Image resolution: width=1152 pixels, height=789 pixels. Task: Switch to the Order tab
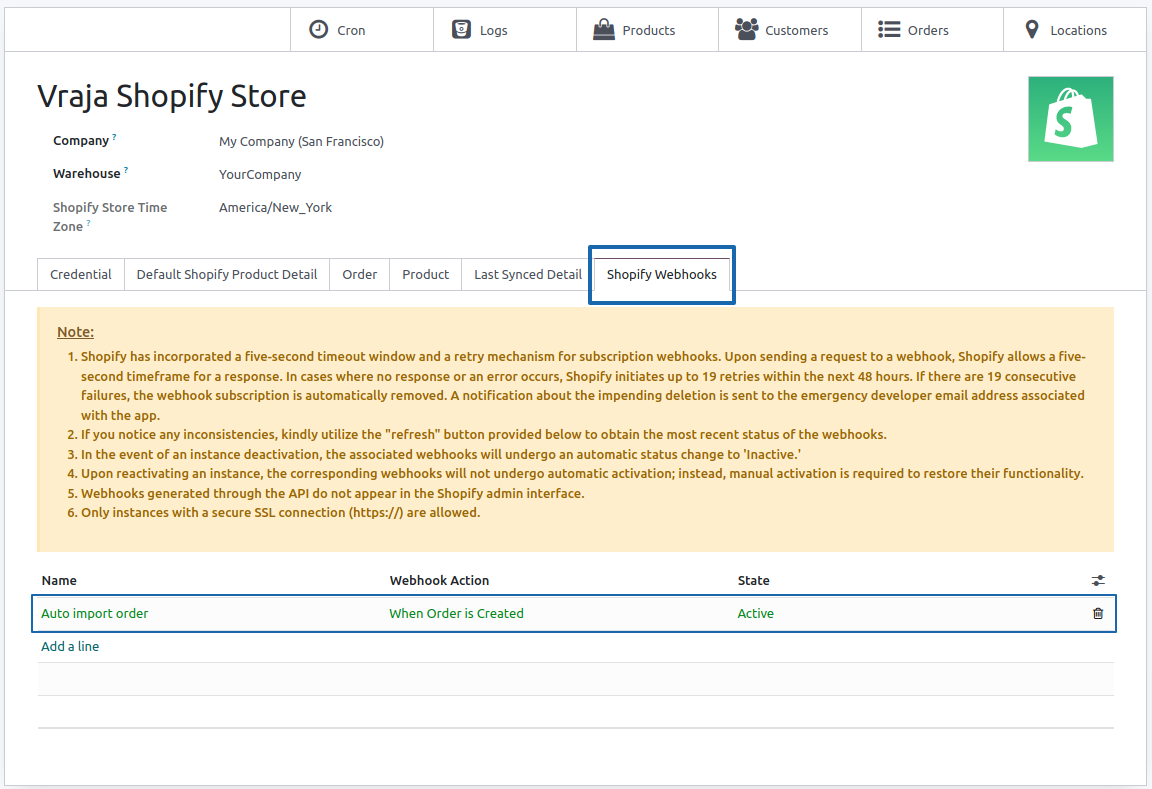(359, 275)
